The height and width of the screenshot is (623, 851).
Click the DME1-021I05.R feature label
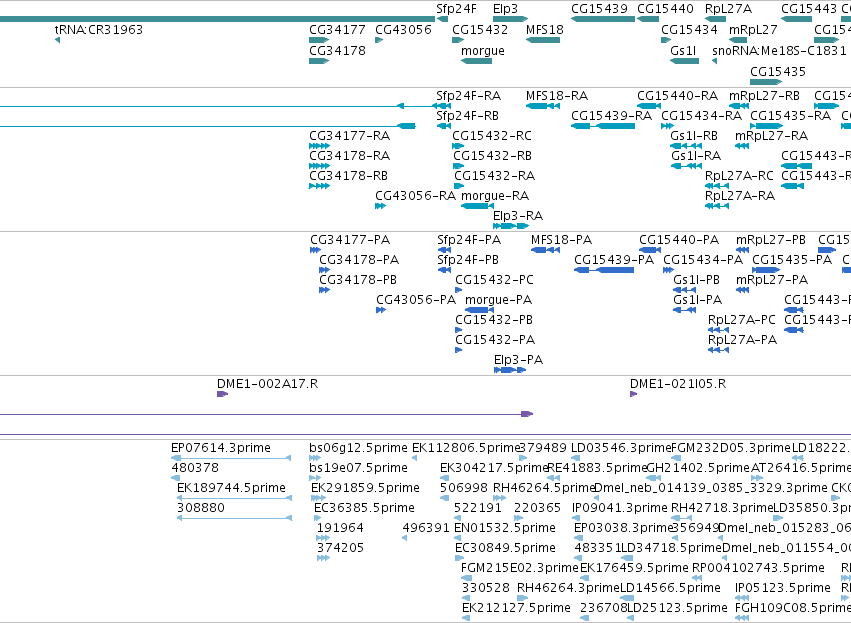tap(678, 384)
